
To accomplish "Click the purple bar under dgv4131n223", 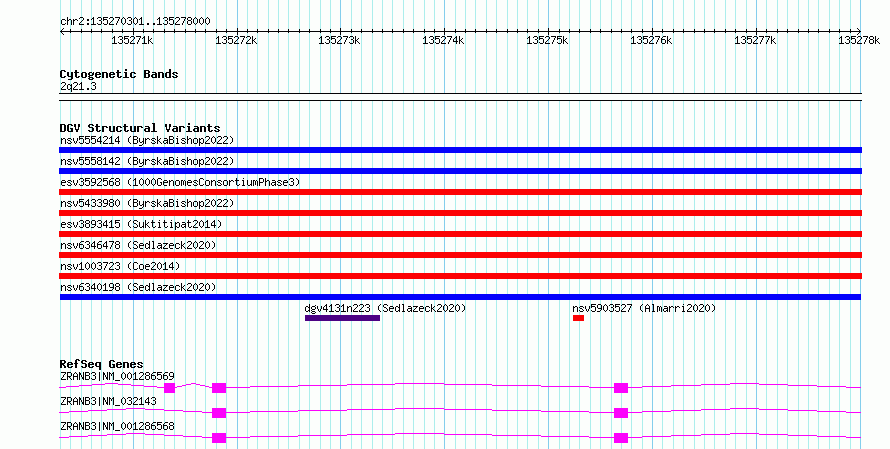I will click(342, 318).
